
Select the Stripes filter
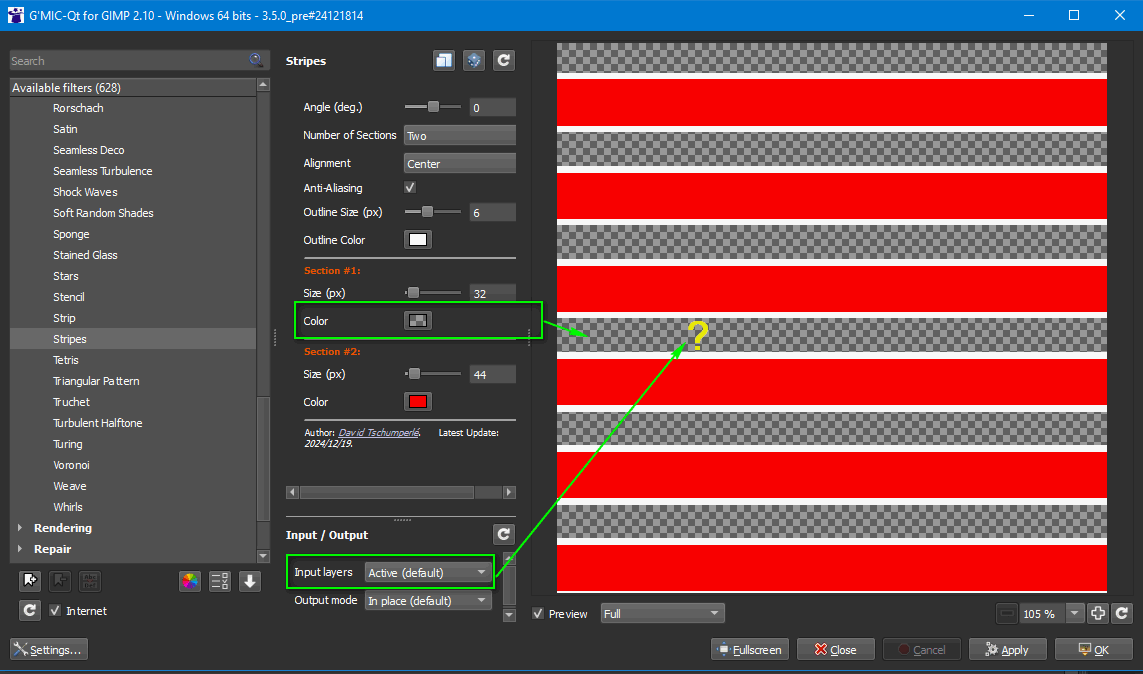click(69, 339)
